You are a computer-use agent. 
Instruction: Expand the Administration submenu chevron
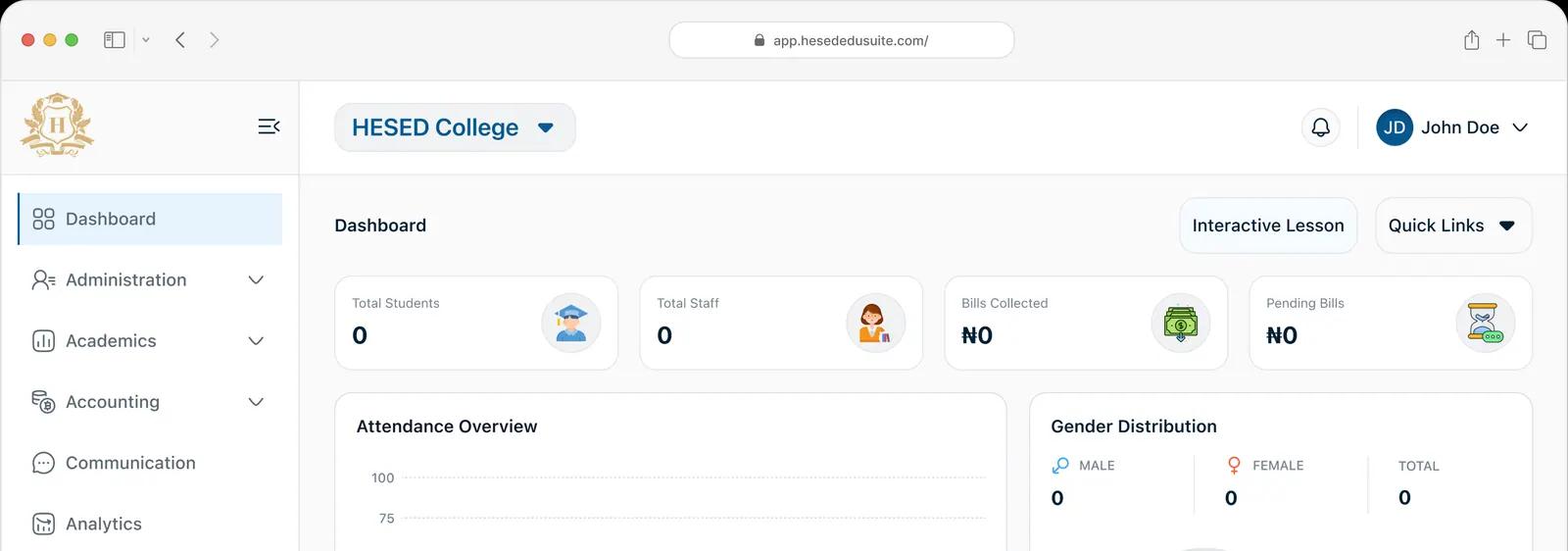256,280
